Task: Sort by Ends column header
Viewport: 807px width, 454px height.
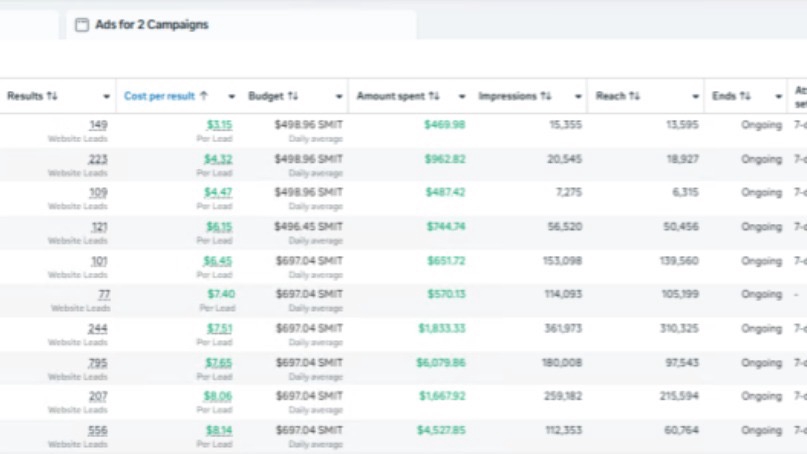Action: coord(726,97)
